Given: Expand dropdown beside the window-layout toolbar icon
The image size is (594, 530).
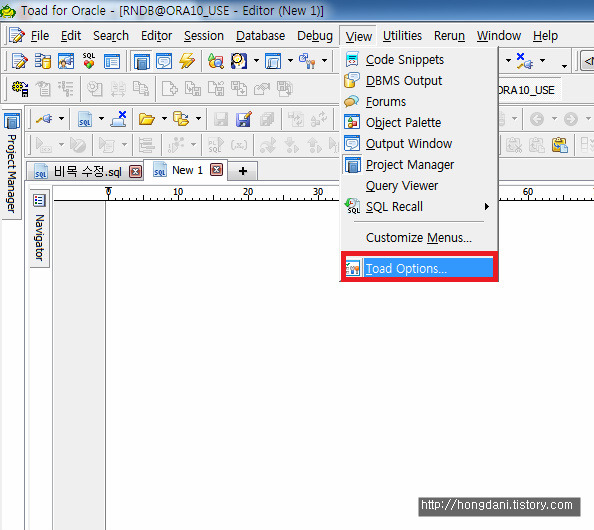Looking at the screenshot, I should point(290,60).
